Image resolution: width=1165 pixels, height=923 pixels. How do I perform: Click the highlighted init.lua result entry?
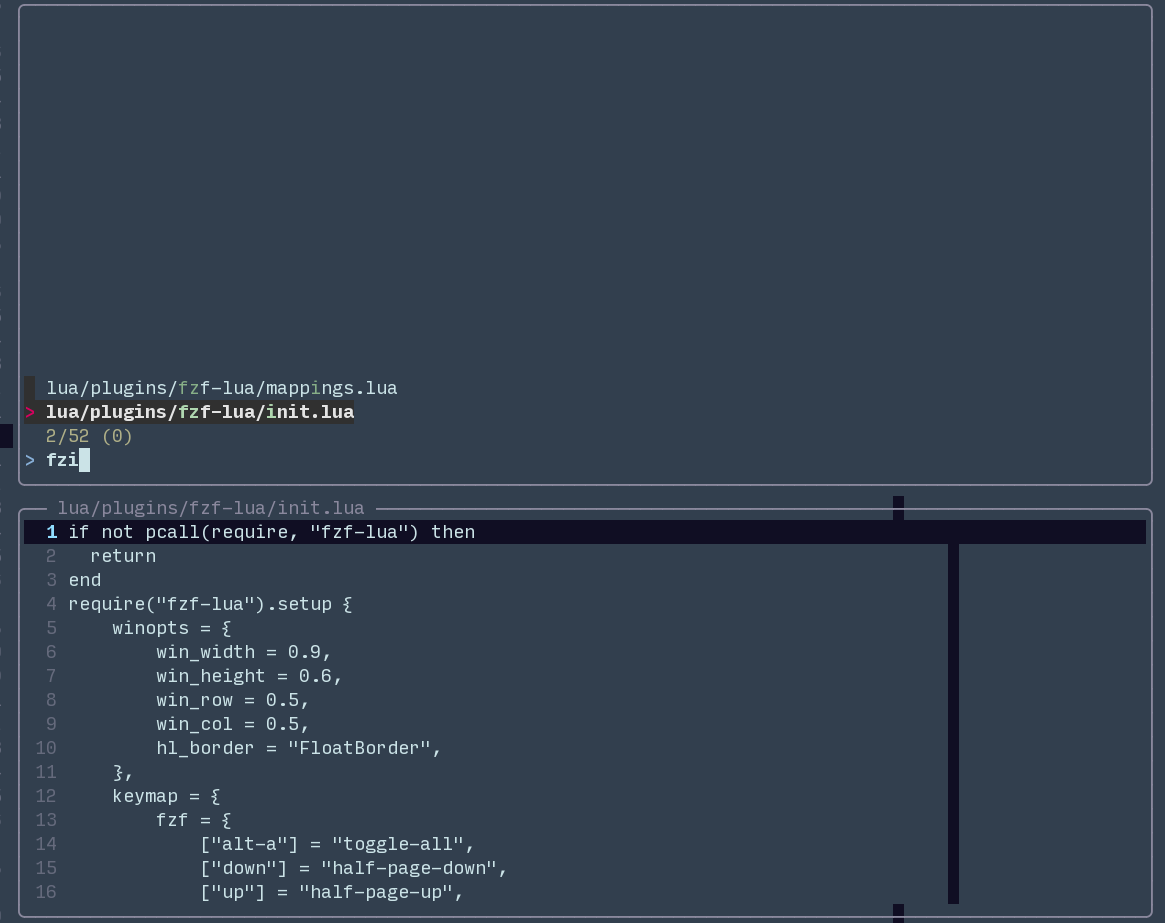click(x=200, y=412)
